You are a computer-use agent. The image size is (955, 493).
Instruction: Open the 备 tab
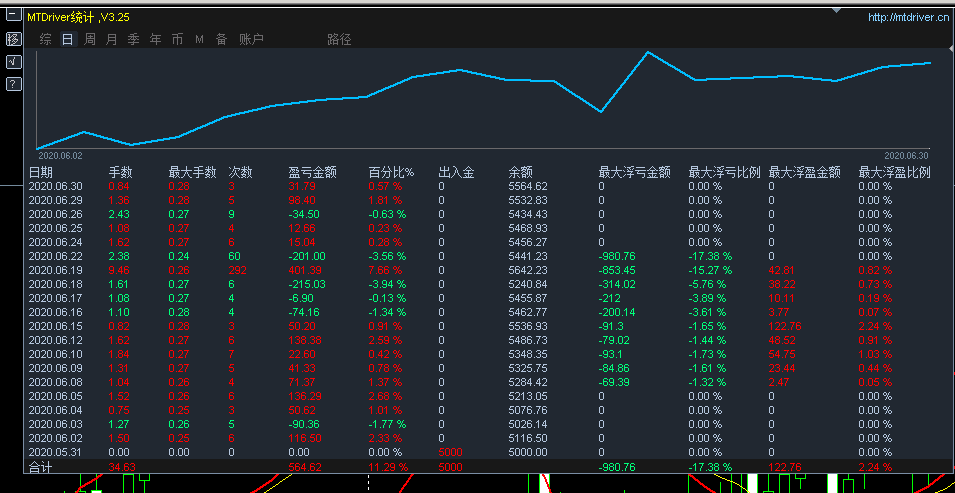[221, 40]
